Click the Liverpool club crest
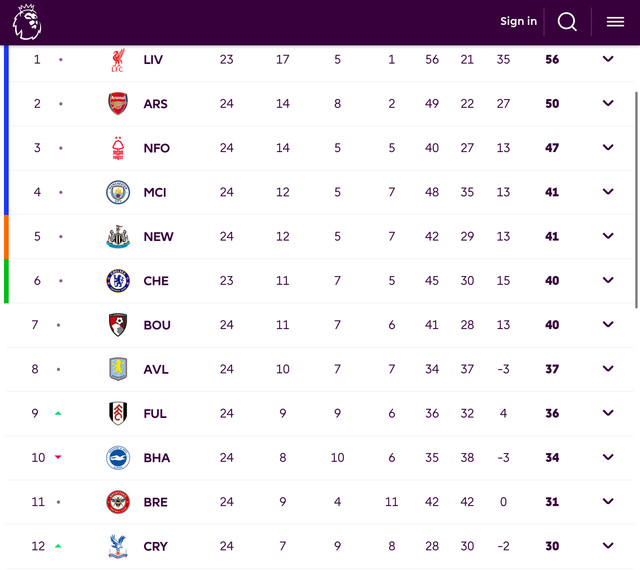 point(118,60)
